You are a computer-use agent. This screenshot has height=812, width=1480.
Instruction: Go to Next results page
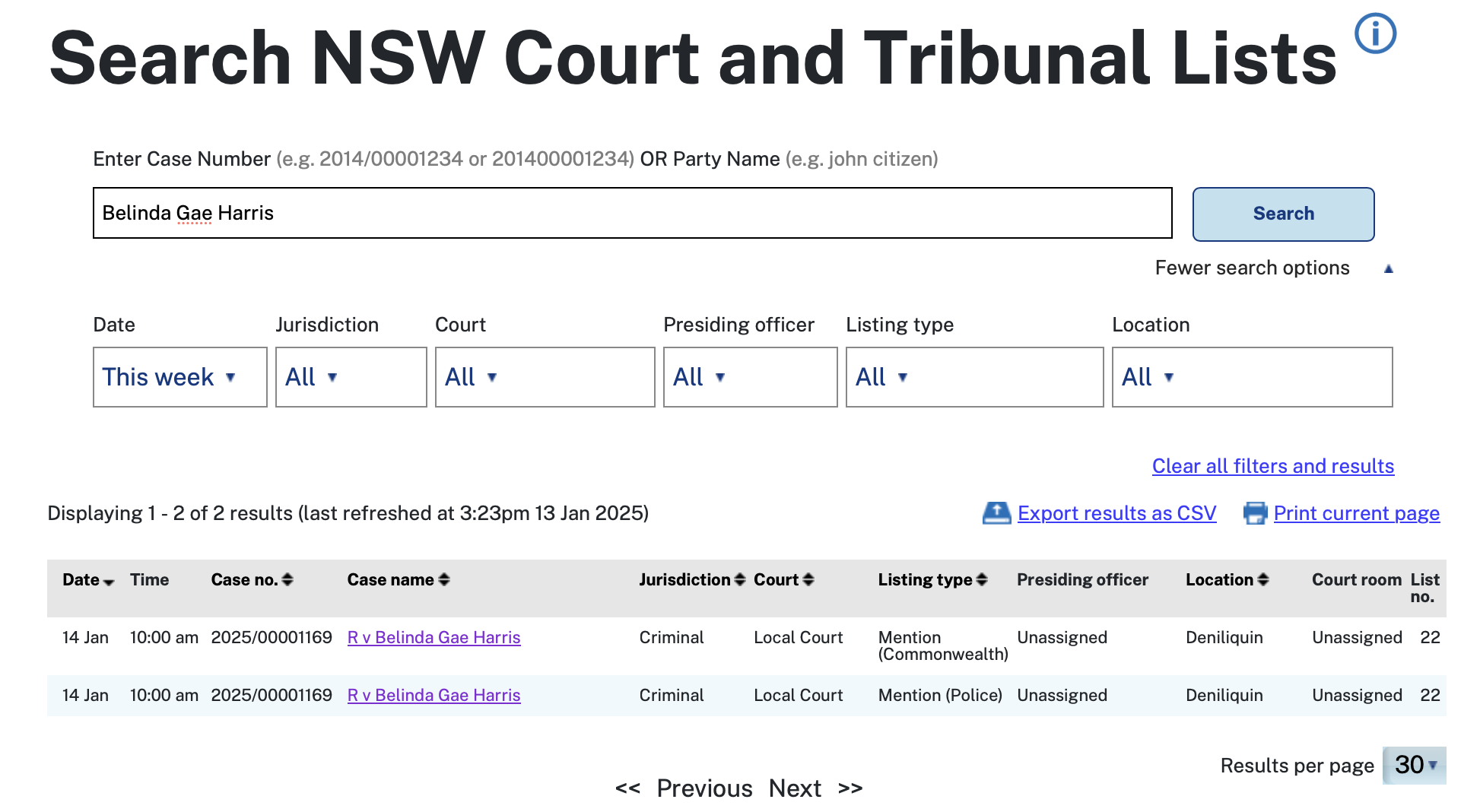click(795, 788)
